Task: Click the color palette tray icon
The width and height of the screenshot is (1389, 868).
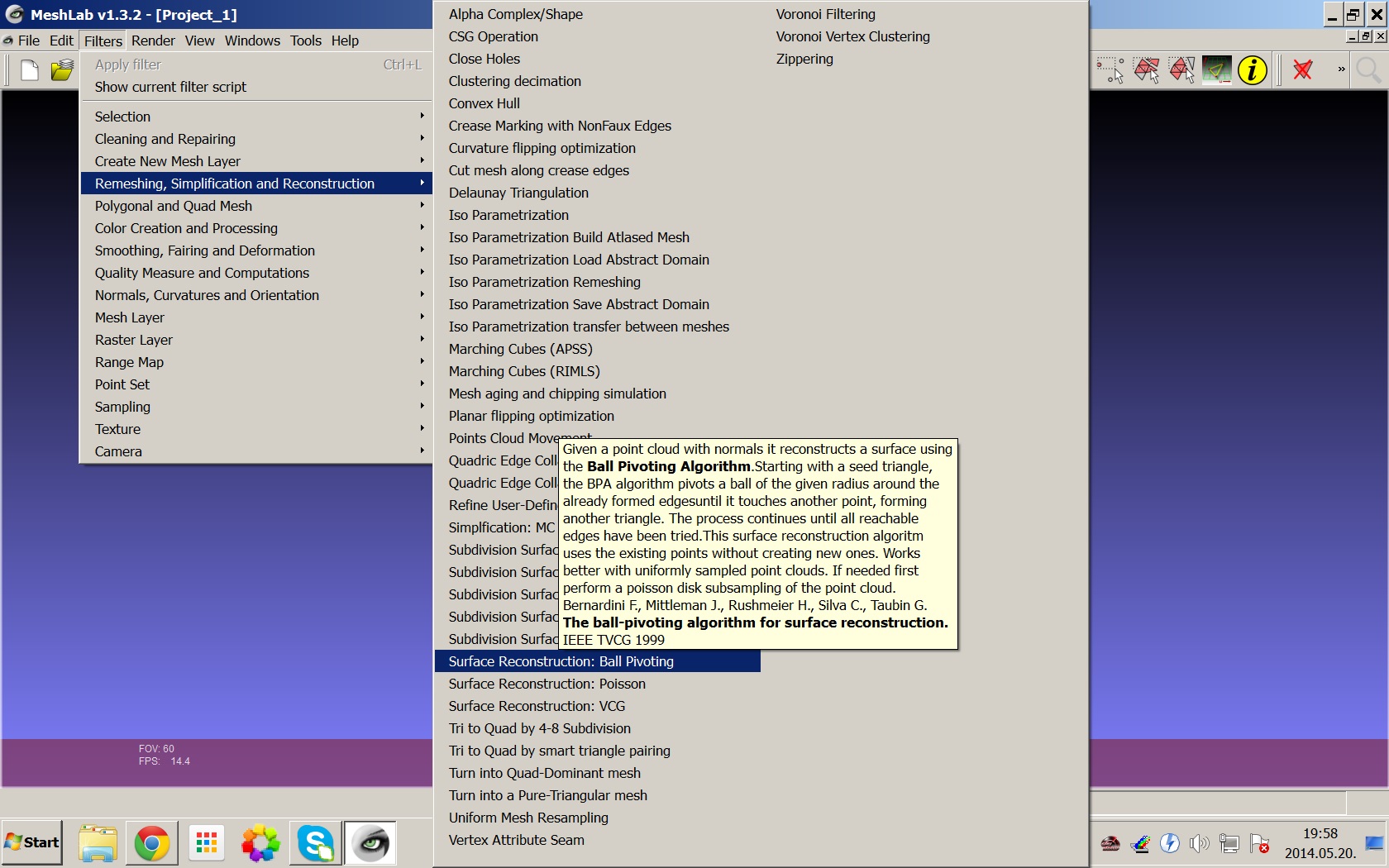Action: click(x=1140, y=843)
